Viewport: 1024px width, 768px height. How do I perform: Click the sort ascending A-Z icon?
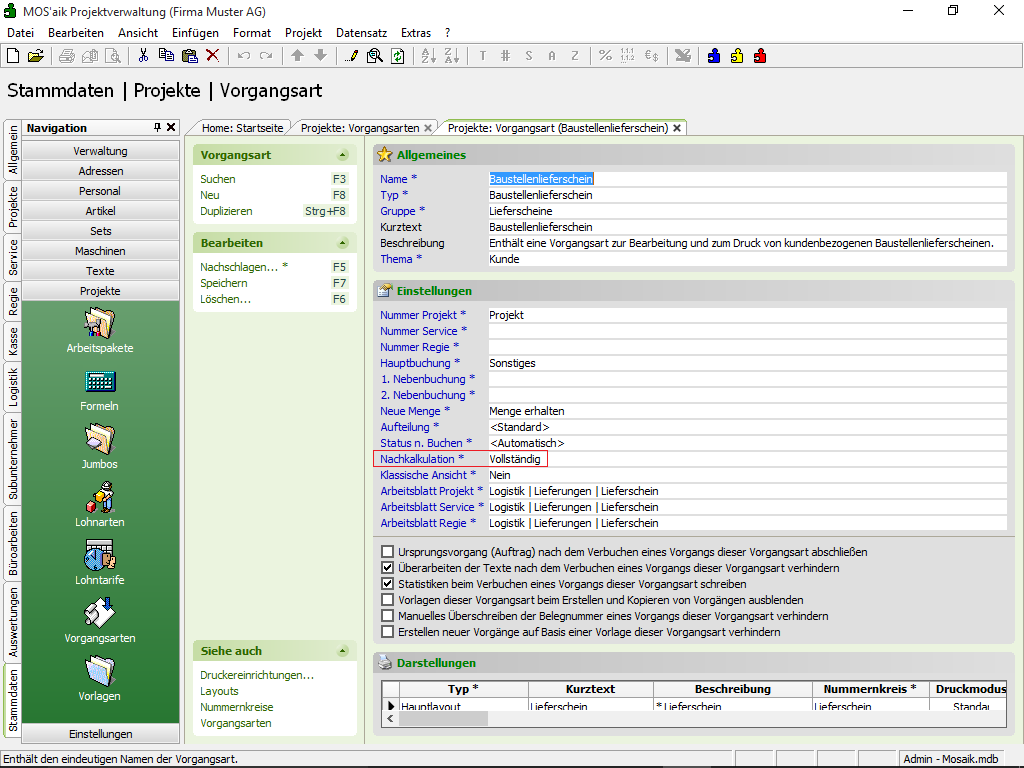428,56
